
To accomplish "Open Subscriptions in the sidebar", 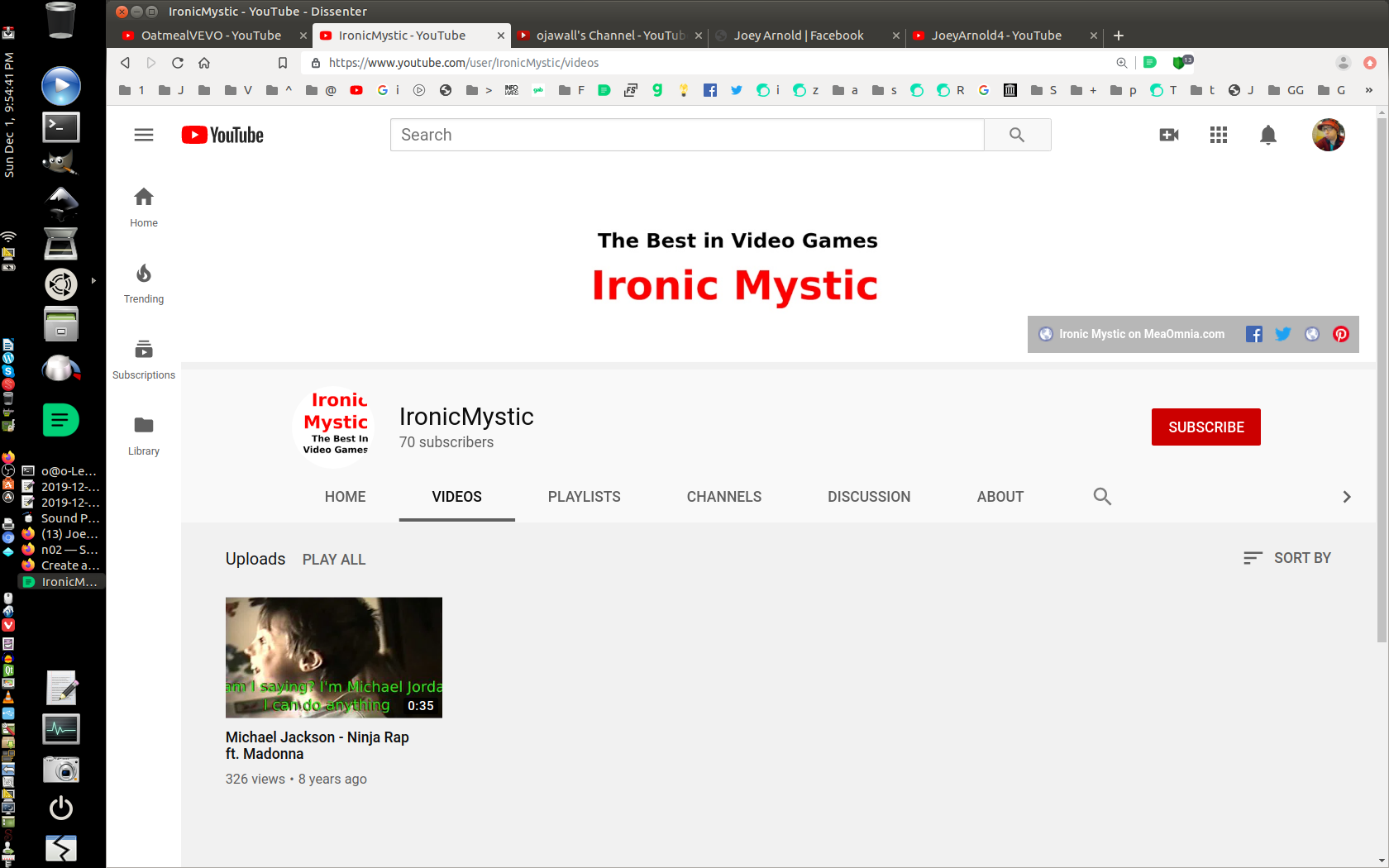I will (x=144, y=360).
